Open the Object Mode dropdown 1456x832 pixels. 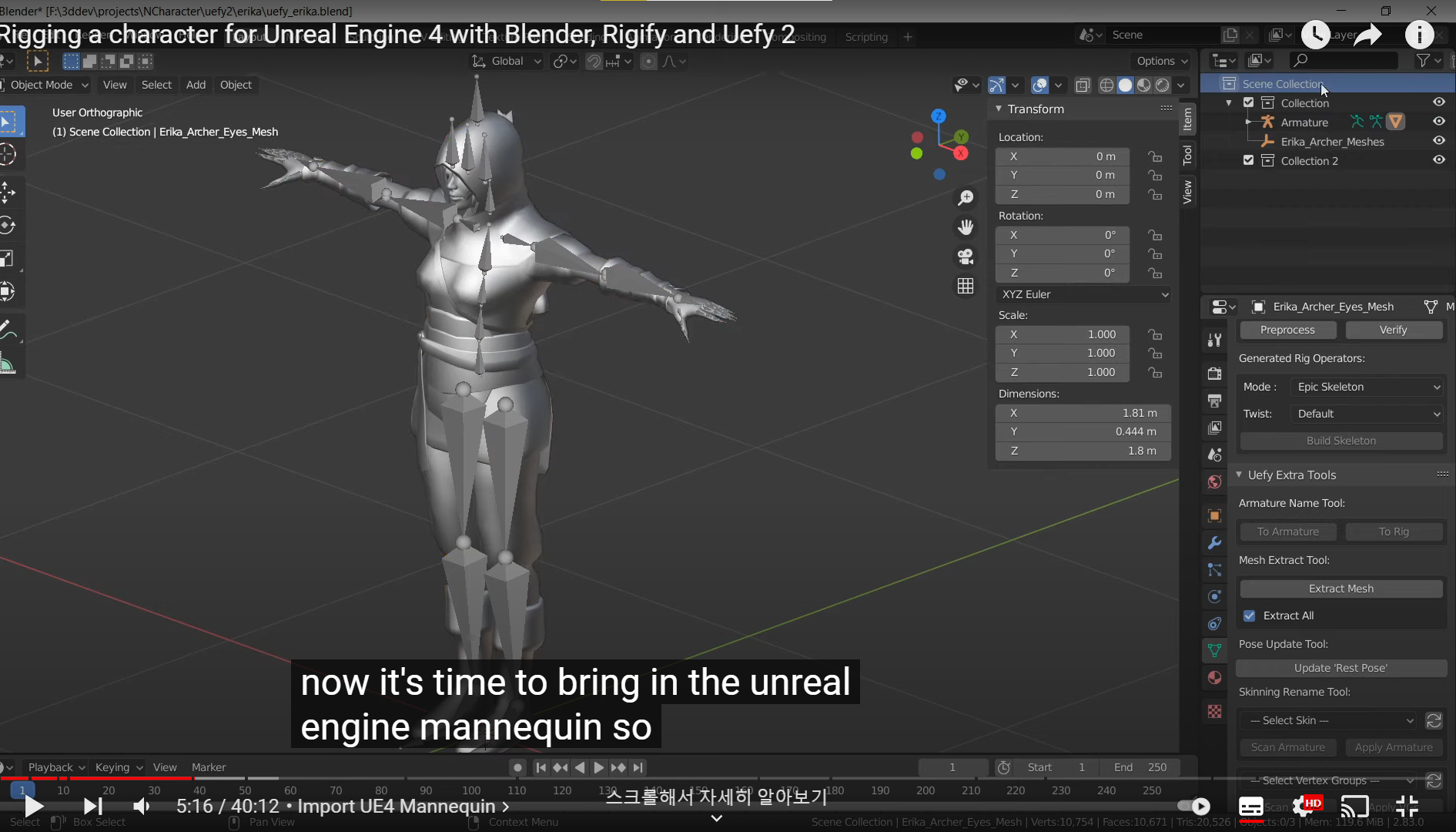(x=46, y=85)
